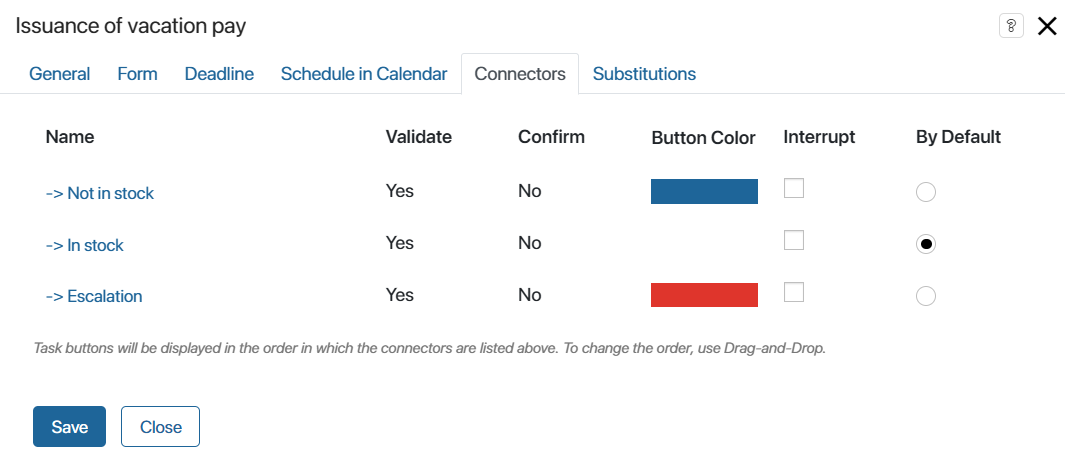Open the In stock connector link
Viewport: 1065px width, 455px height.
tap(84, 245)
